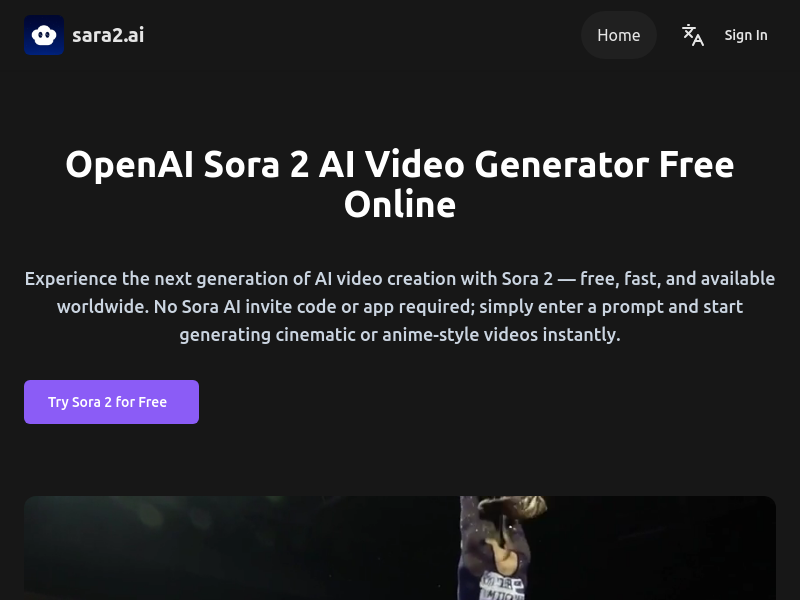Click the black right side of video preview
This screenshot has height=600, width=800.
658,548
